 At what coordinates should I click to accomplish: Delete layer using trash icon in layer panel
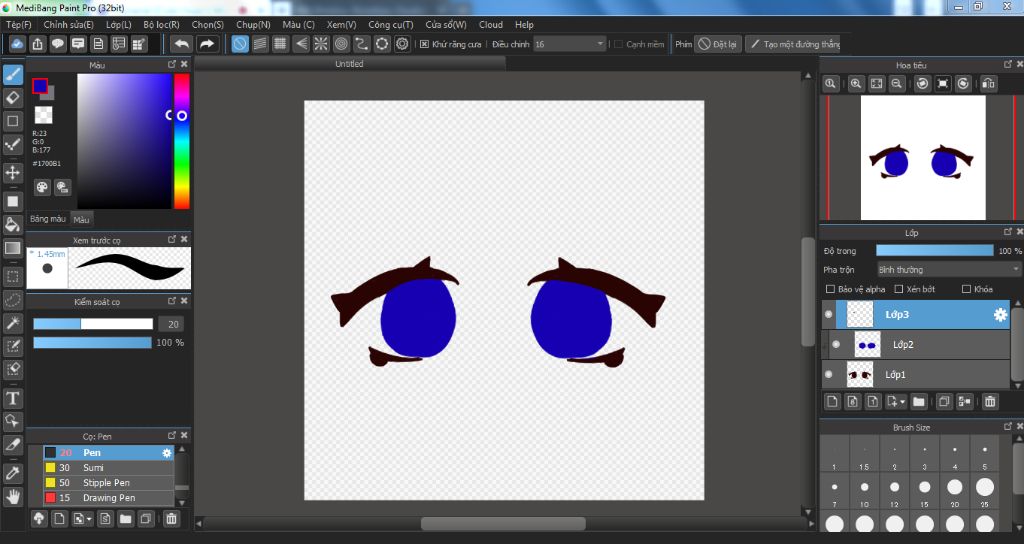990,401
